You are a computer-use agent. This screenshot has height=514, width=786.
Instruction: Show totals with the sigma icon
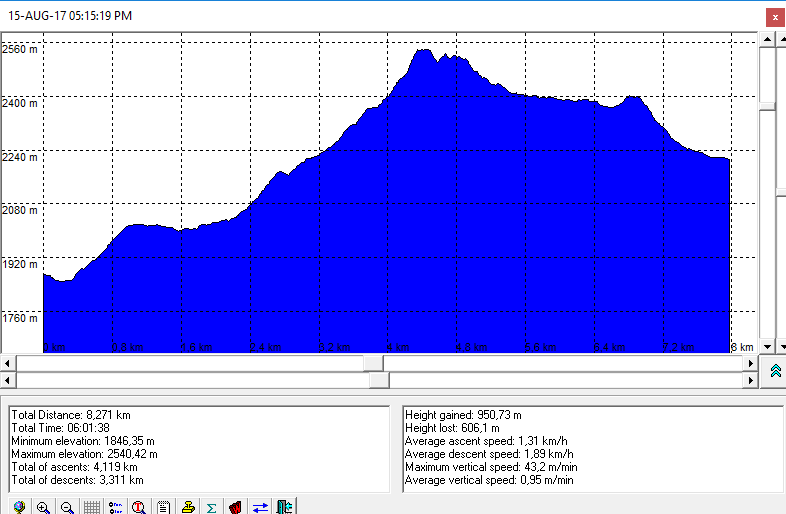tap(211, 507)
